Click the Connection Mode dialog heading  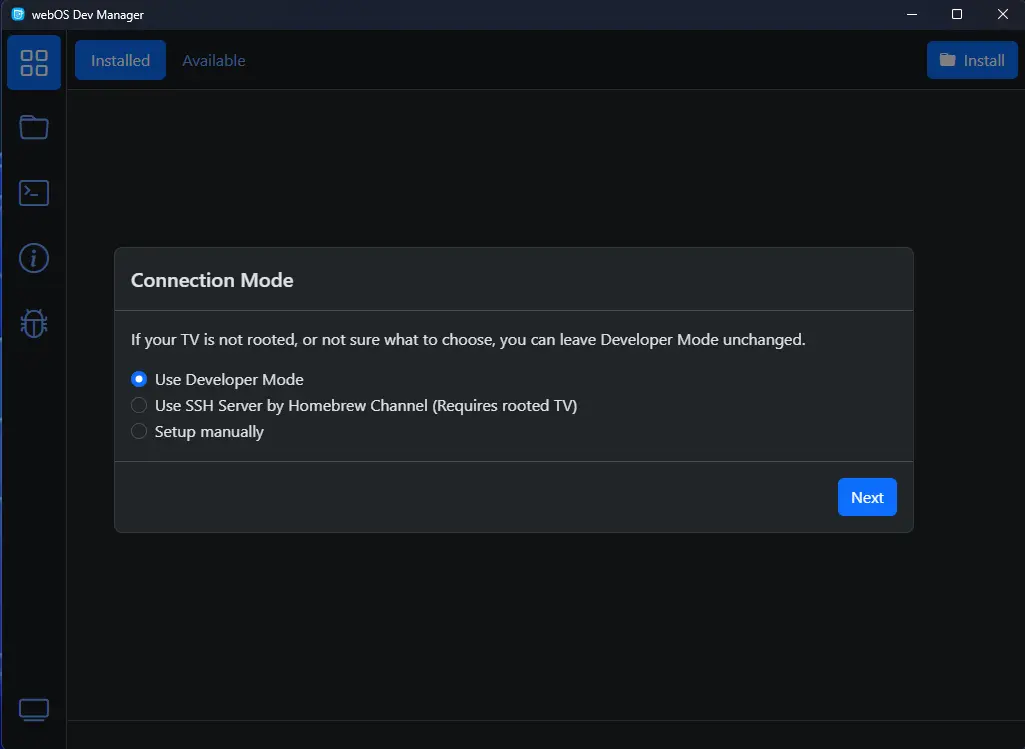pos(212,280)
